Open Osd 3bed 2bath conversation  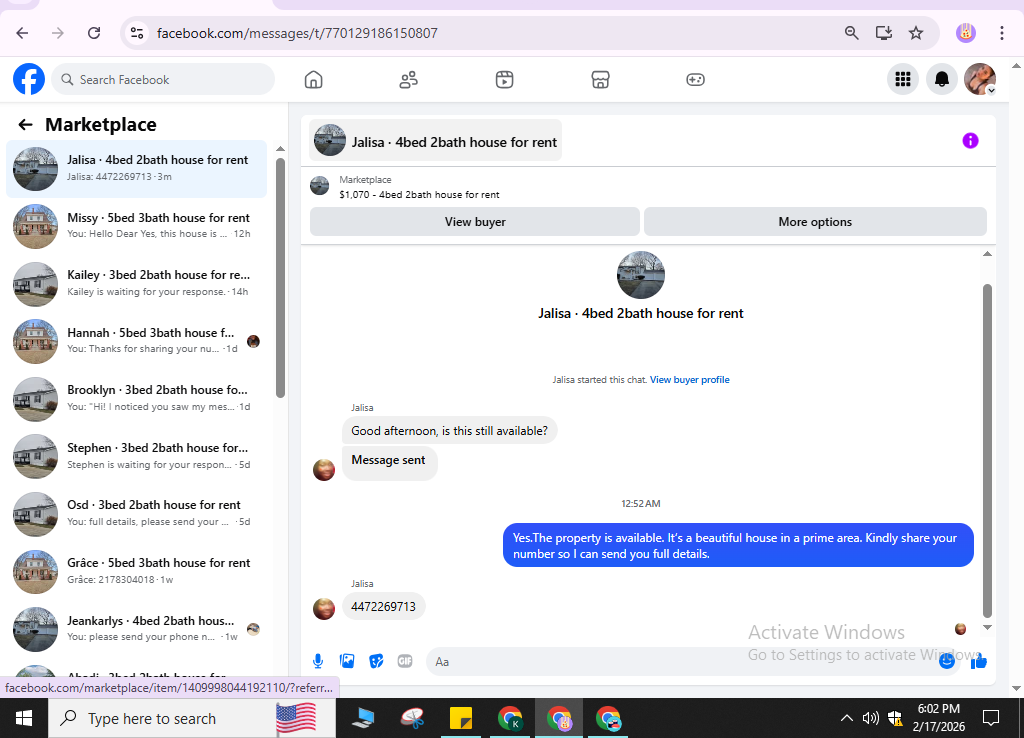click(x=136, y=513)
